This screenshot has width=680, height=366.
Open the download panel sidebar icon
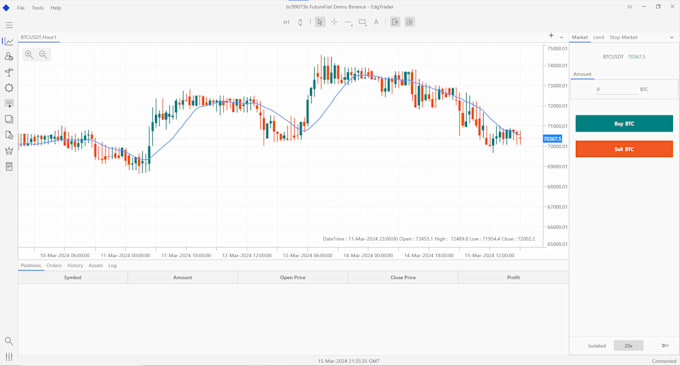(9, 104)
